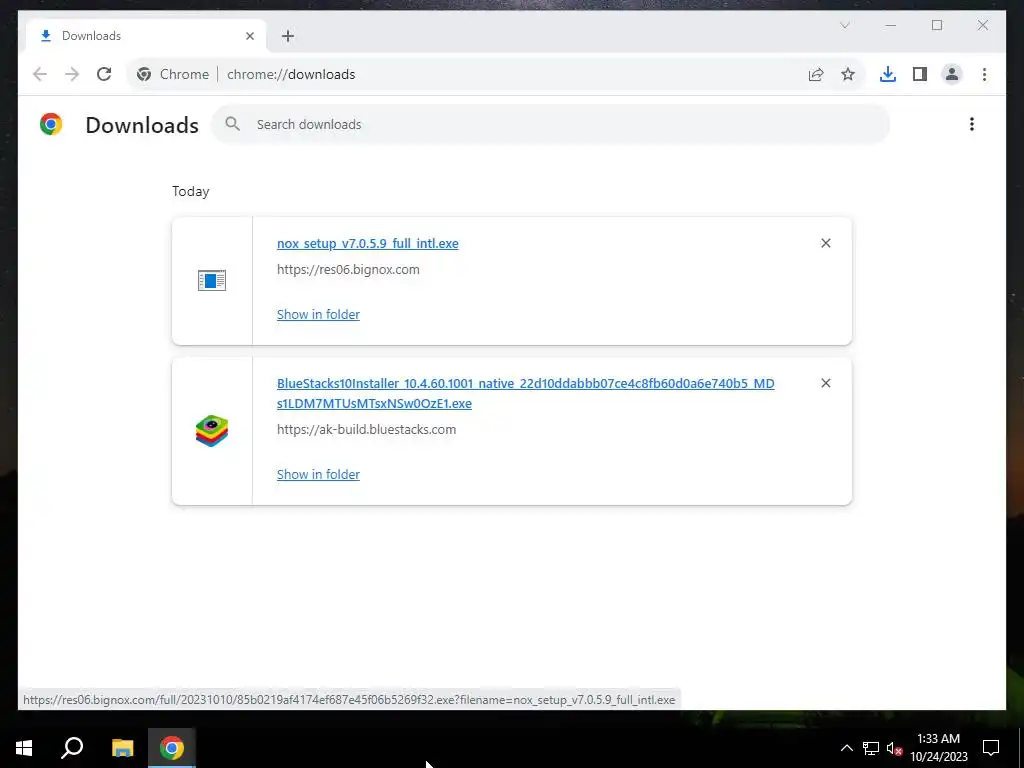Click the nox setup file icon
The image size is (1024, 768).
point(212,280)
